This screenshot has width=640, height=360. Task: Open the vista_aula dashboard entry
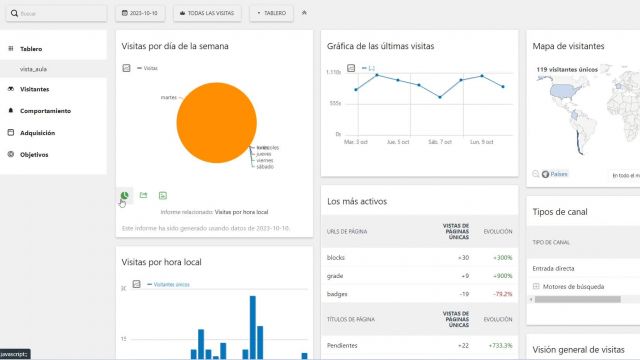click(x=33, y=69)
